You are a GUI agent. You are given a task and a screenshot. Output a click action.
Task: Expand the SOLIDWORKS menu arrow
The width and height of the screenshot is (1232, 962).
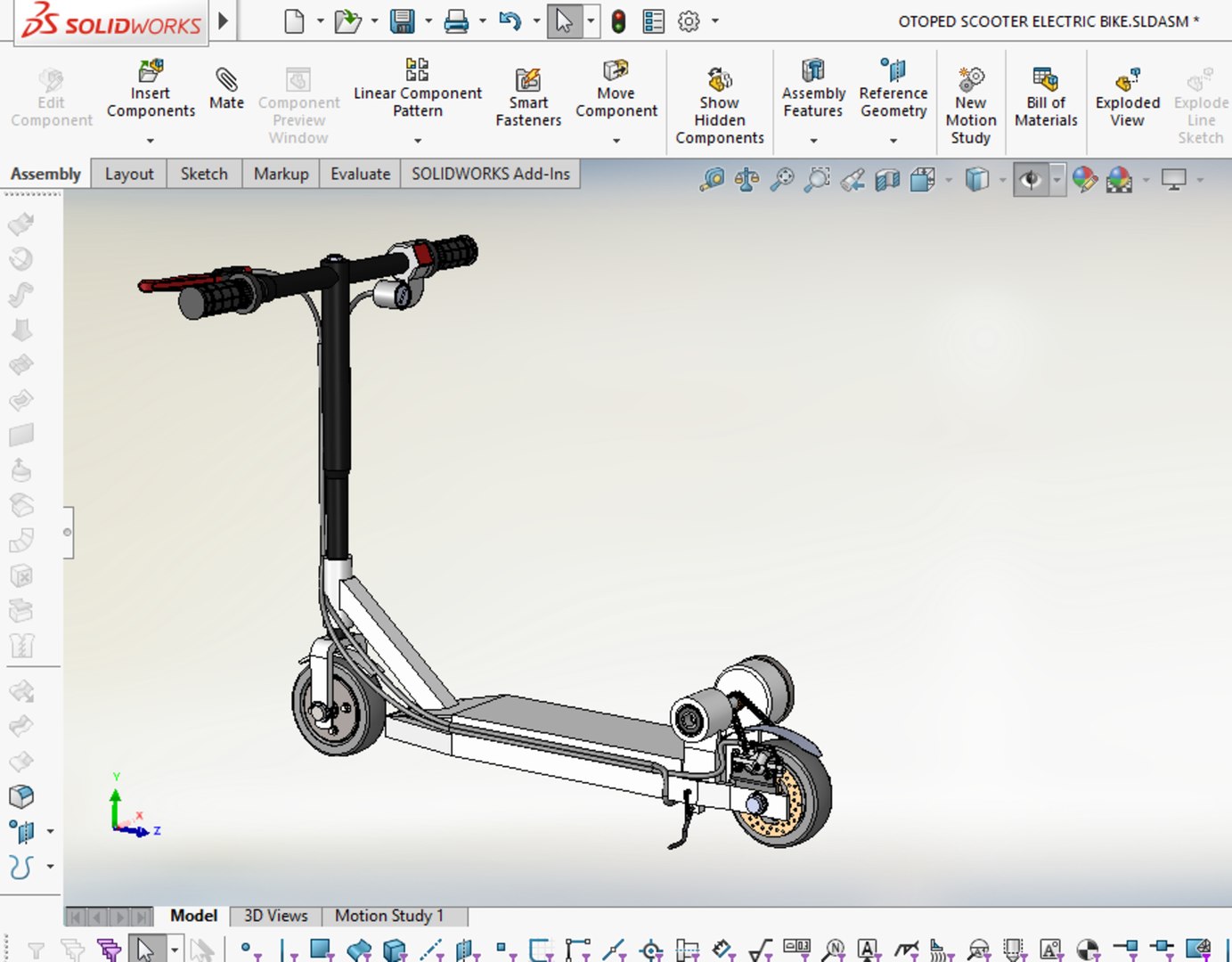pos(224,20)
